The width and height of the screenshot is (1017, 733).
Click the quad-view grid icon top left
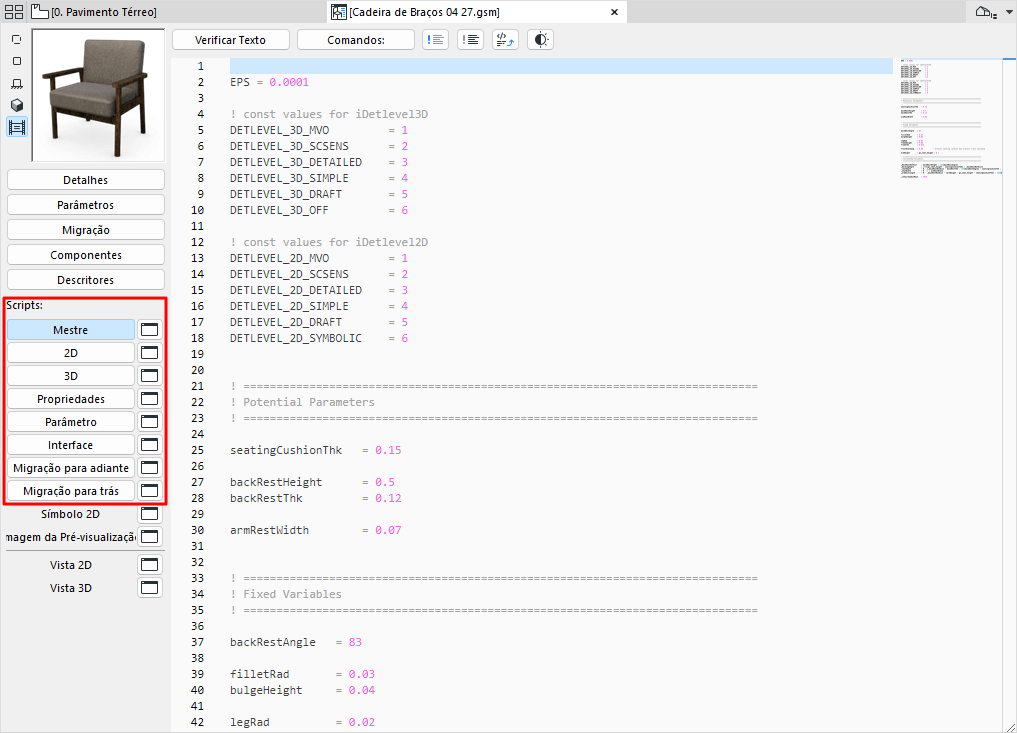tap(12, 11)
